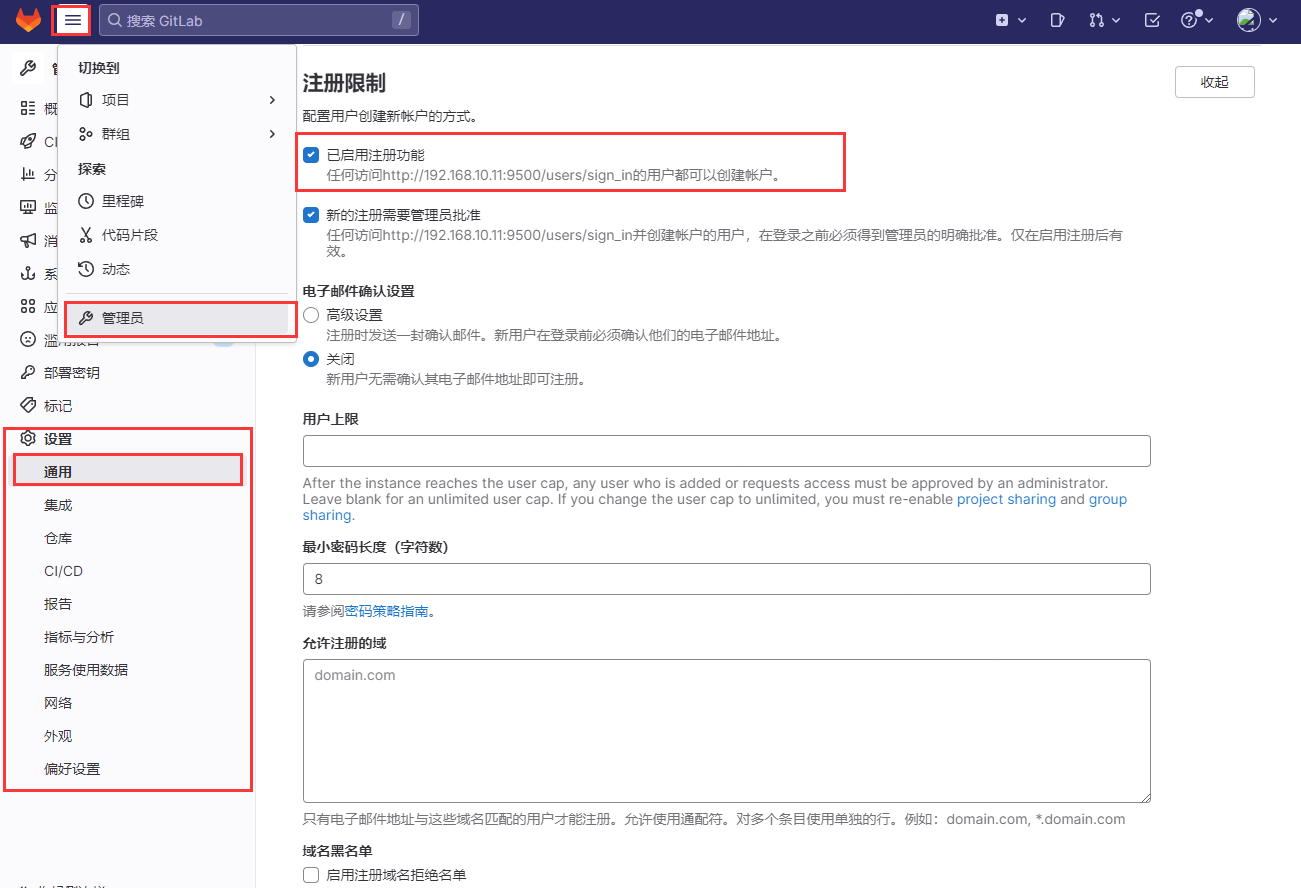Toggle 新的注册需要管理员批准 checkbox
This screenshot has width=1301, height=888.
pos(311,215)
